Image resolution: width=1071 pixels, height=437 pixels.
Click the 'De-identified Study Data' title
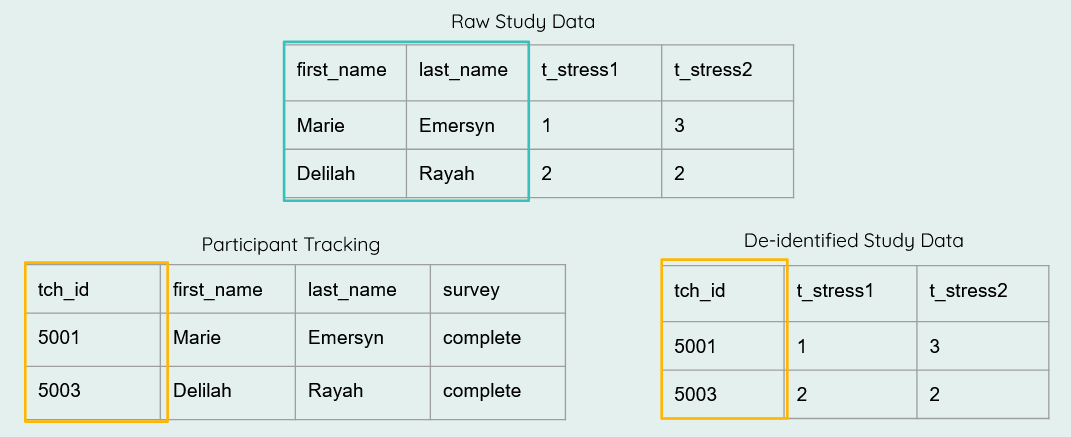coord(854,240)
